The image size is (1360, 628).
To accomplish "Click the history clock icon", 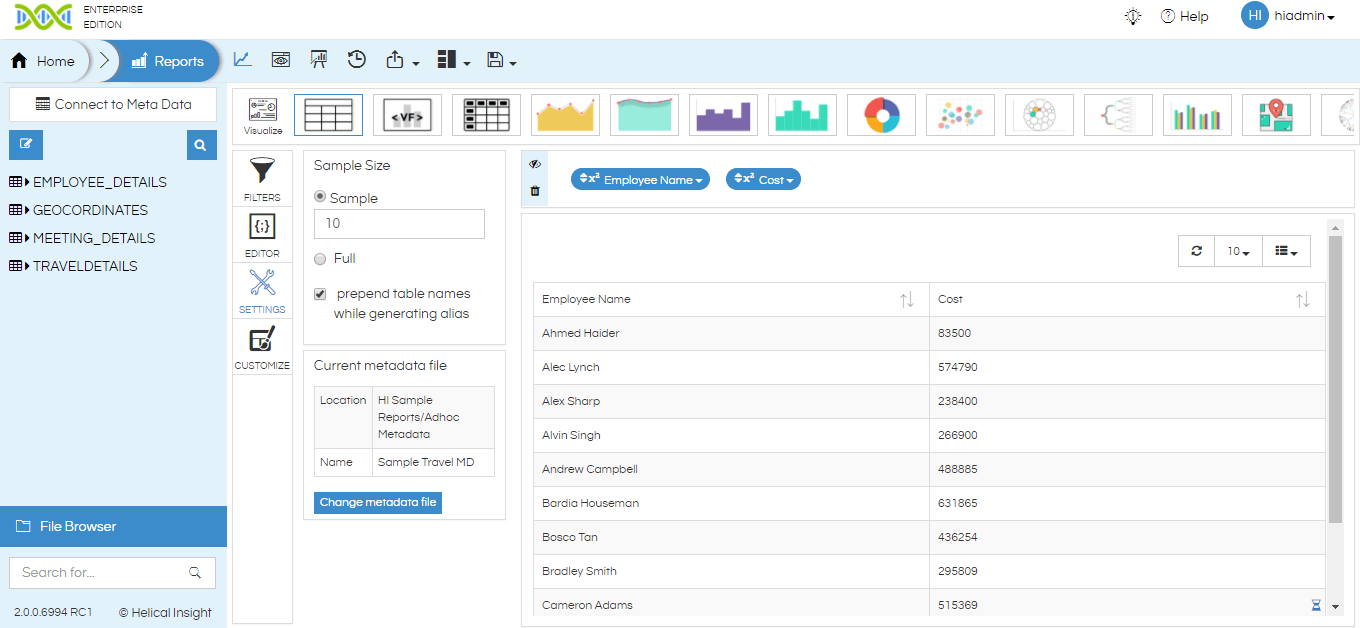I will (x=357, y=60).
